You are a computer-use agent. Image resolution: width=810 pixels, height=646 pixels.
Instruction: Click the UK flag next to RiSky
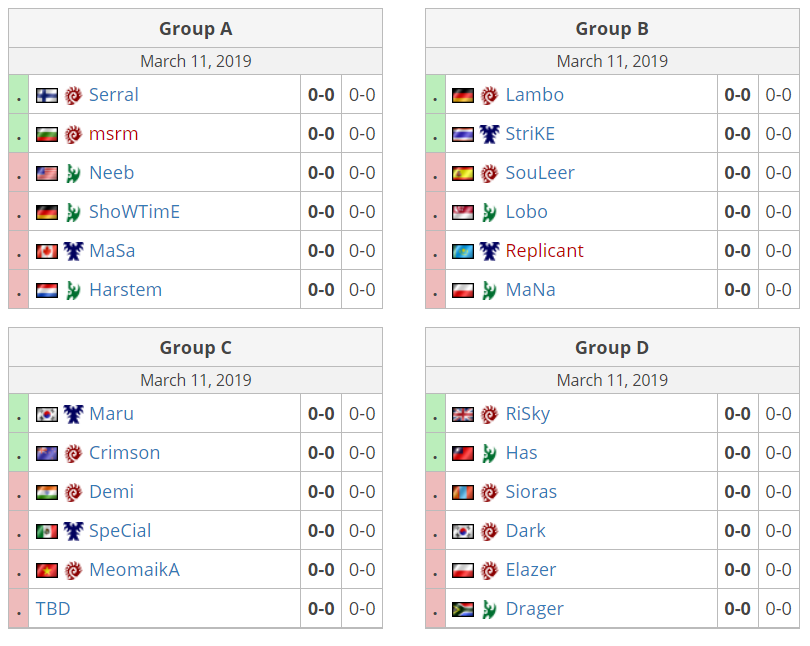[463, 414]
